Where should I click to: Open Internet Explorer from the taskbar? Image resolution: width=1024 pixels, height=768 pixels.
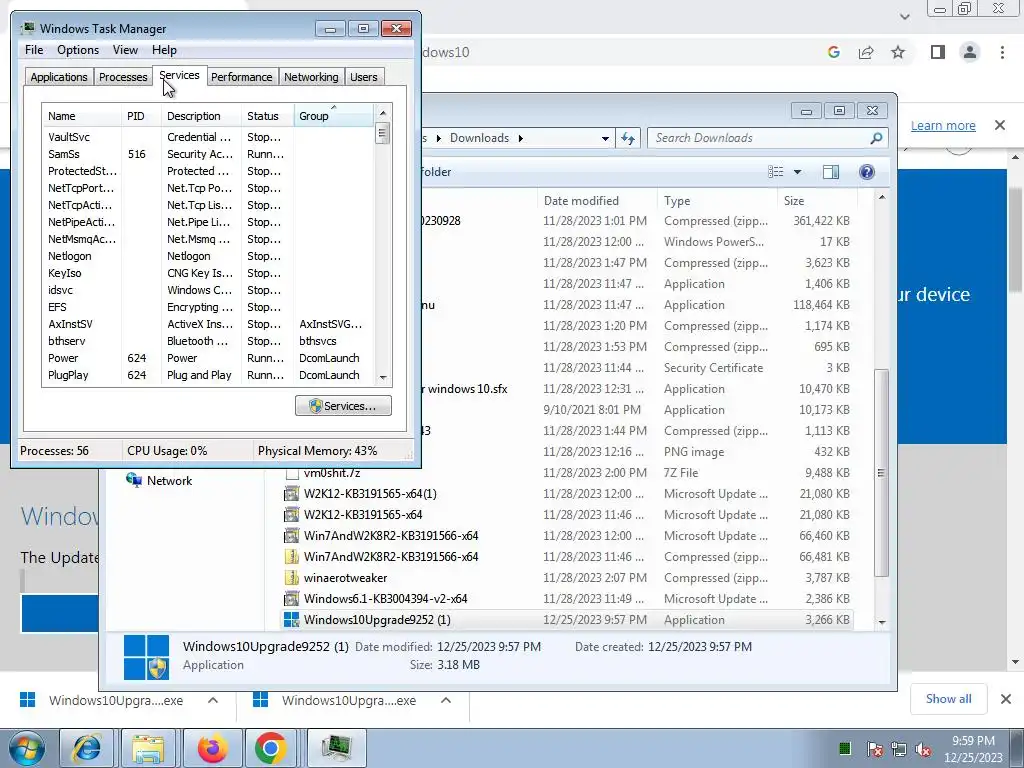(88, 748)
